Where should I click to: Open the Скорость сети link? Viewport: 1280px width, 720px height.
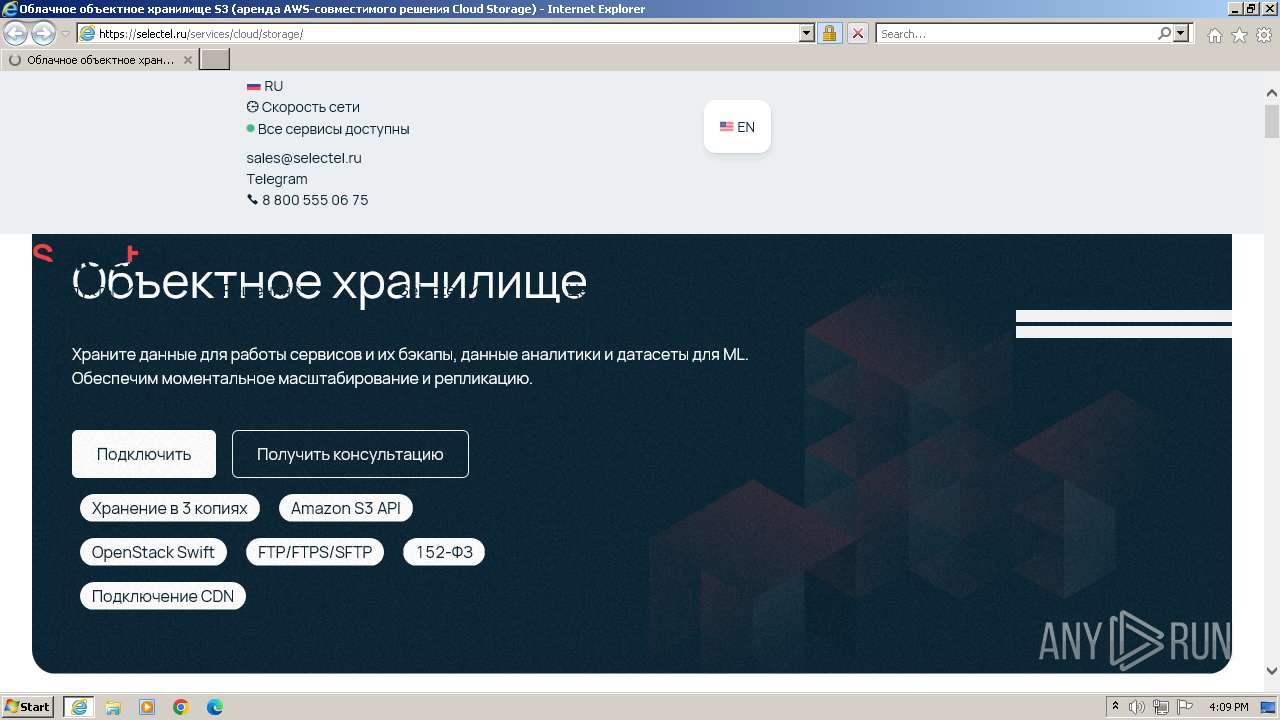(303, 107)
